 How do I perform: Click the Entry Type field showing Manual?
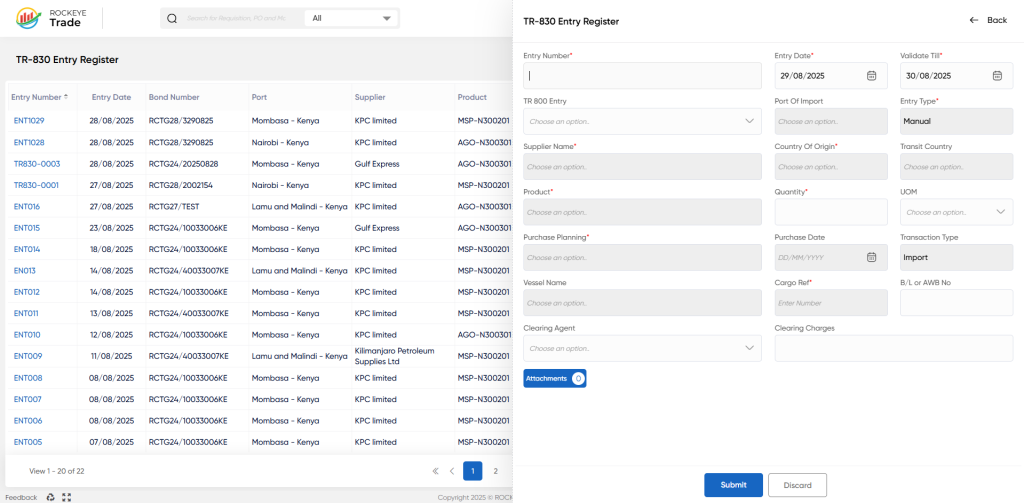coord(957,122)
